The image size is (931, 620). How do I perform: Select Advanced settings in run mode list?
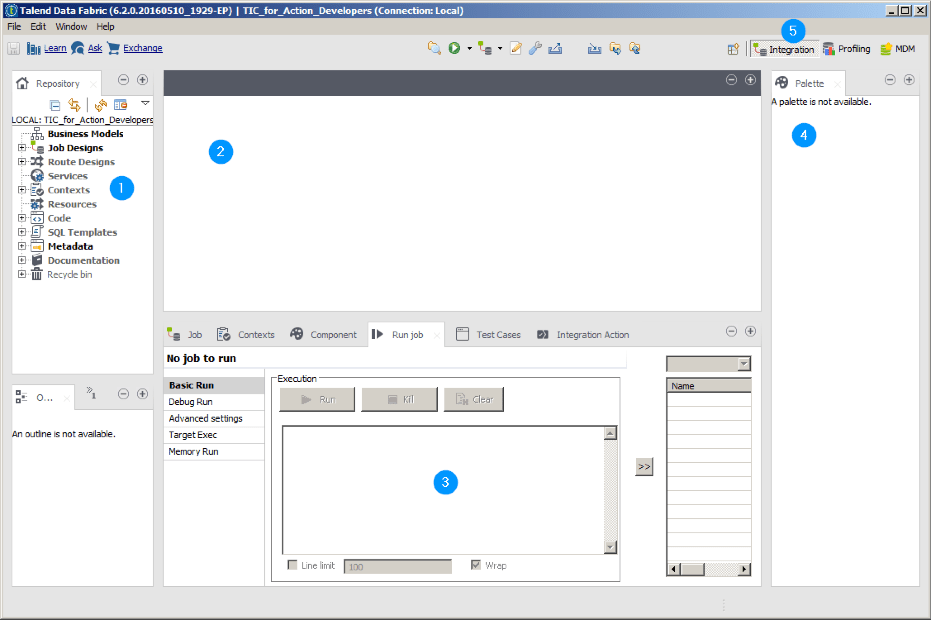[x=214, y=419]
